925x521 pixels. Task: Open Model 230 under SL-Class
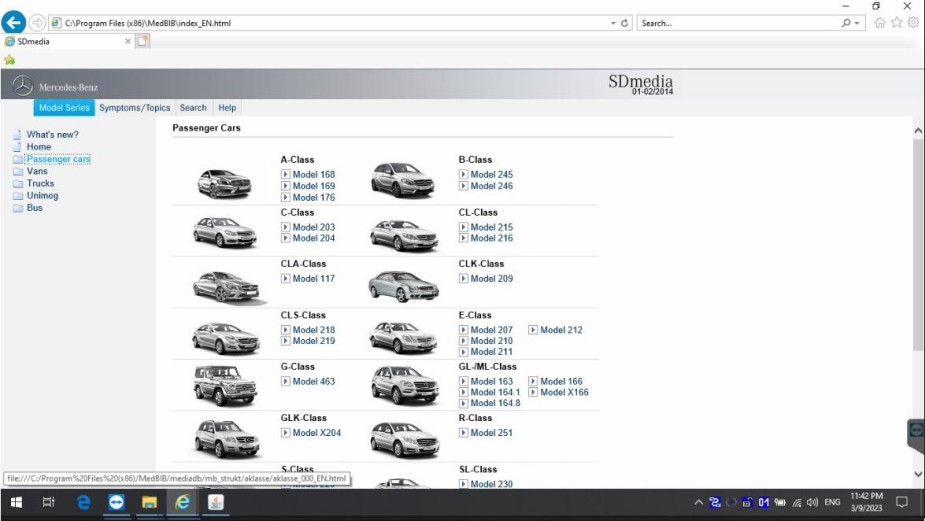tap(491, 484)
